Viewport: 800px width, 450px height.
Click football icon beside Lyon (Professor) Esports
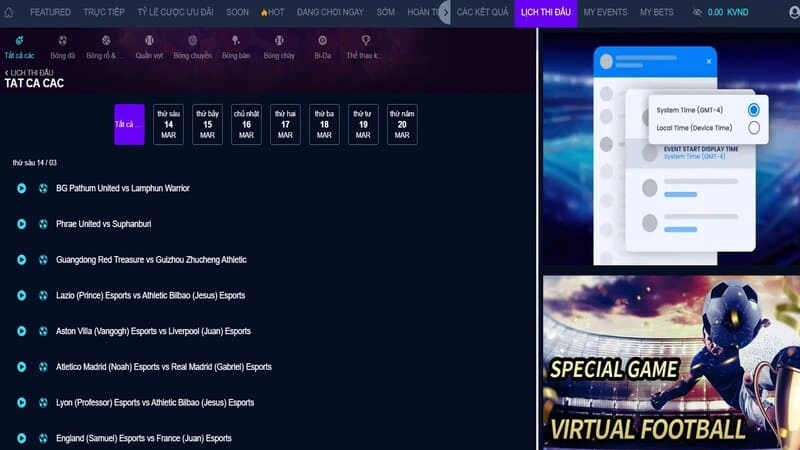(x=43, y=403)
